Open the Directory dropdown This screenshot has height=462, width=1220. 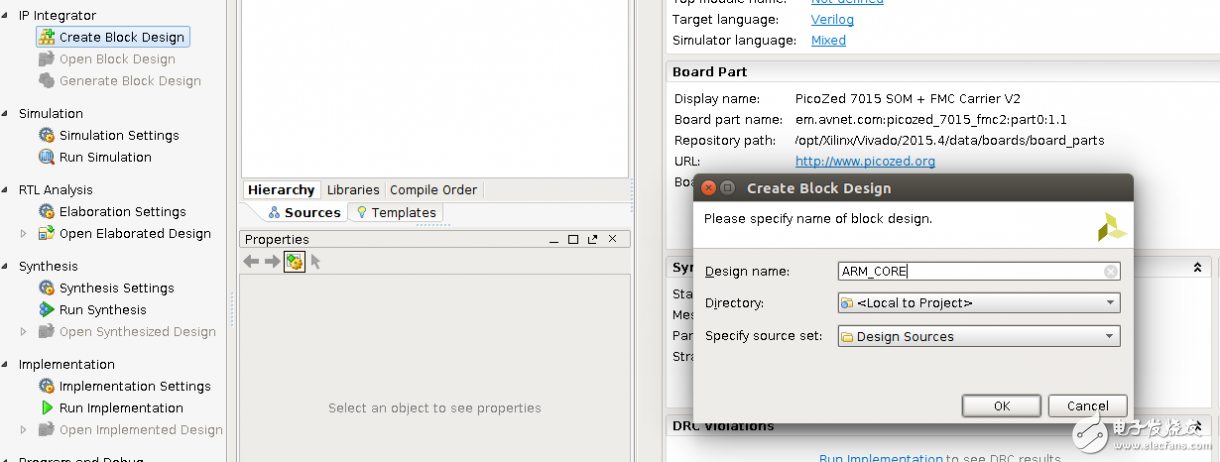(x=1110, y=303)
